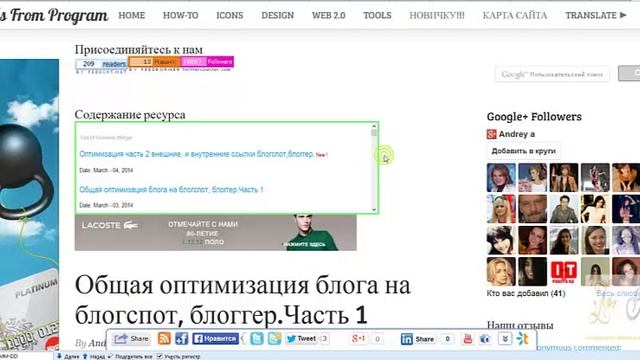This screenshot has height=360, width=640.
Task: Click the orange FeedBurner readers counter badge
Action: coord(154,62)
